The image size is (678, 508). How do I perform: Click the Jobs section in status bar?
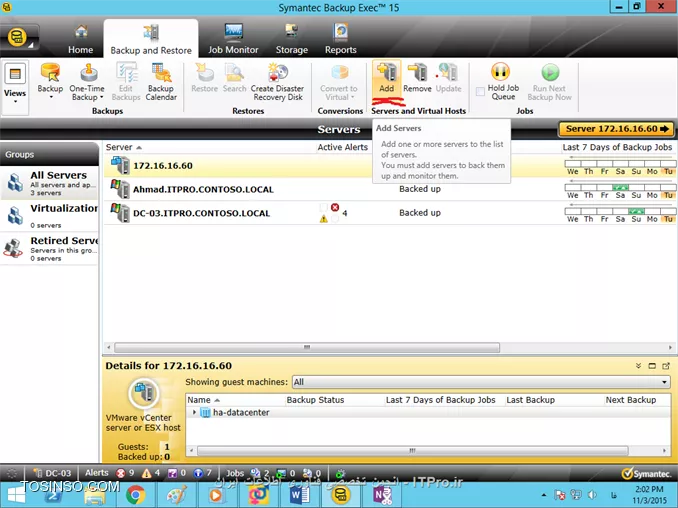[x=235, y=473]
